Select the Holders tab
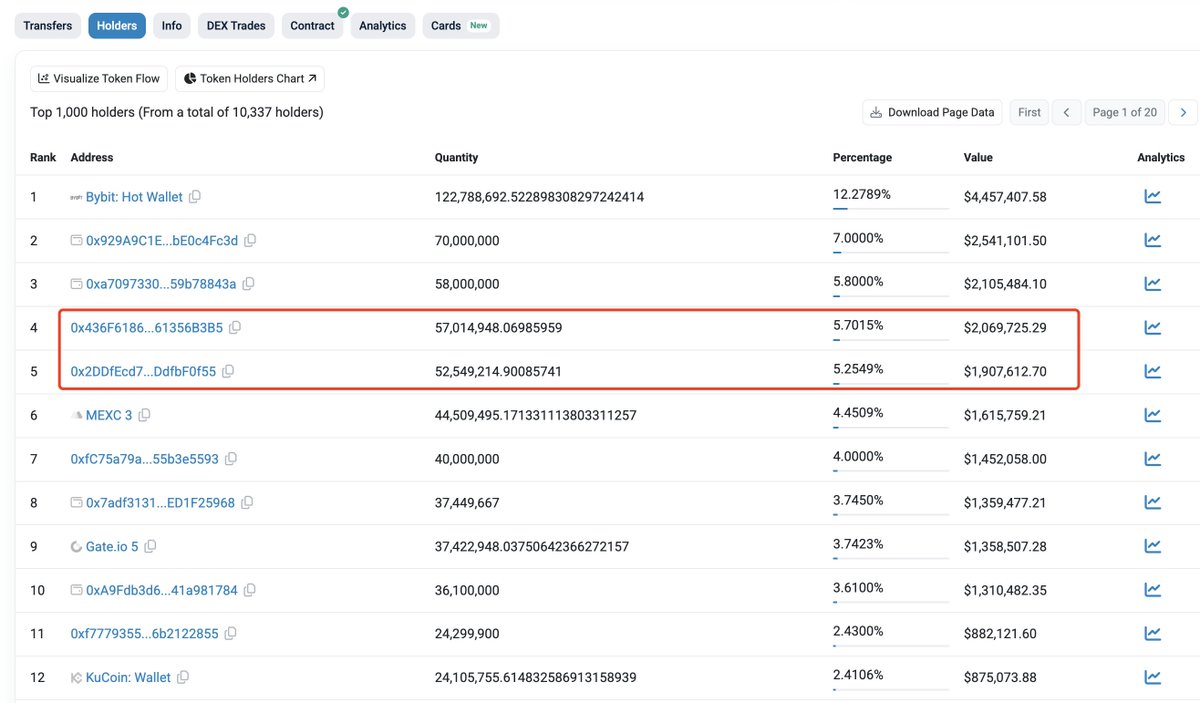1200x703 pixels. click(117, 26)
